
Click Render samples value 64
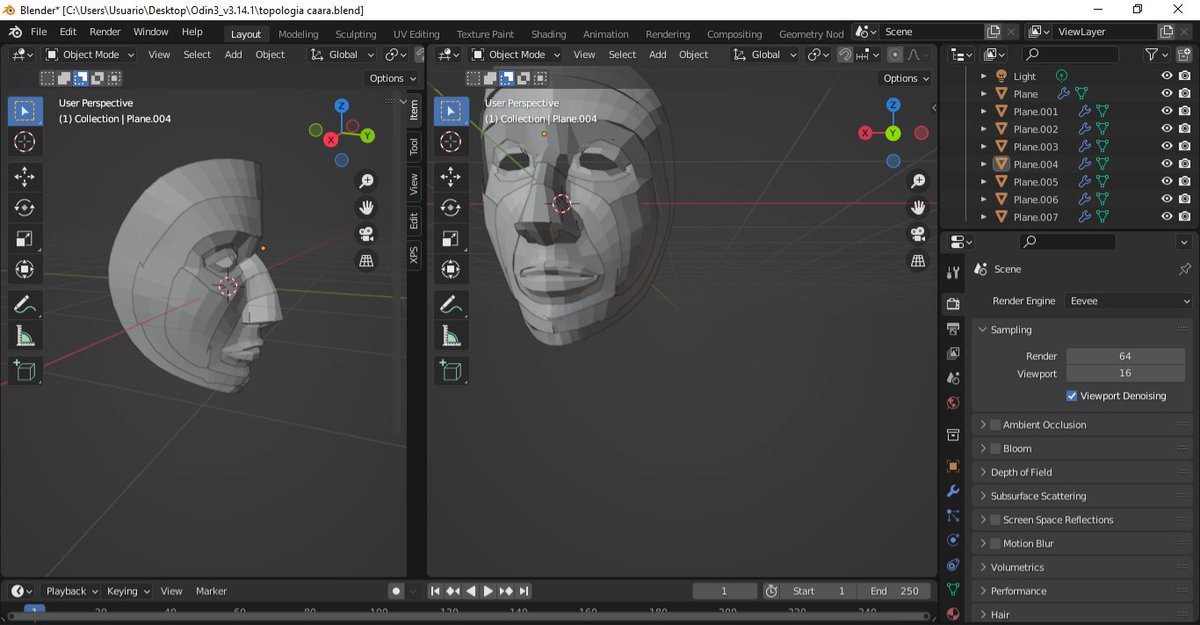(1125, 356)
